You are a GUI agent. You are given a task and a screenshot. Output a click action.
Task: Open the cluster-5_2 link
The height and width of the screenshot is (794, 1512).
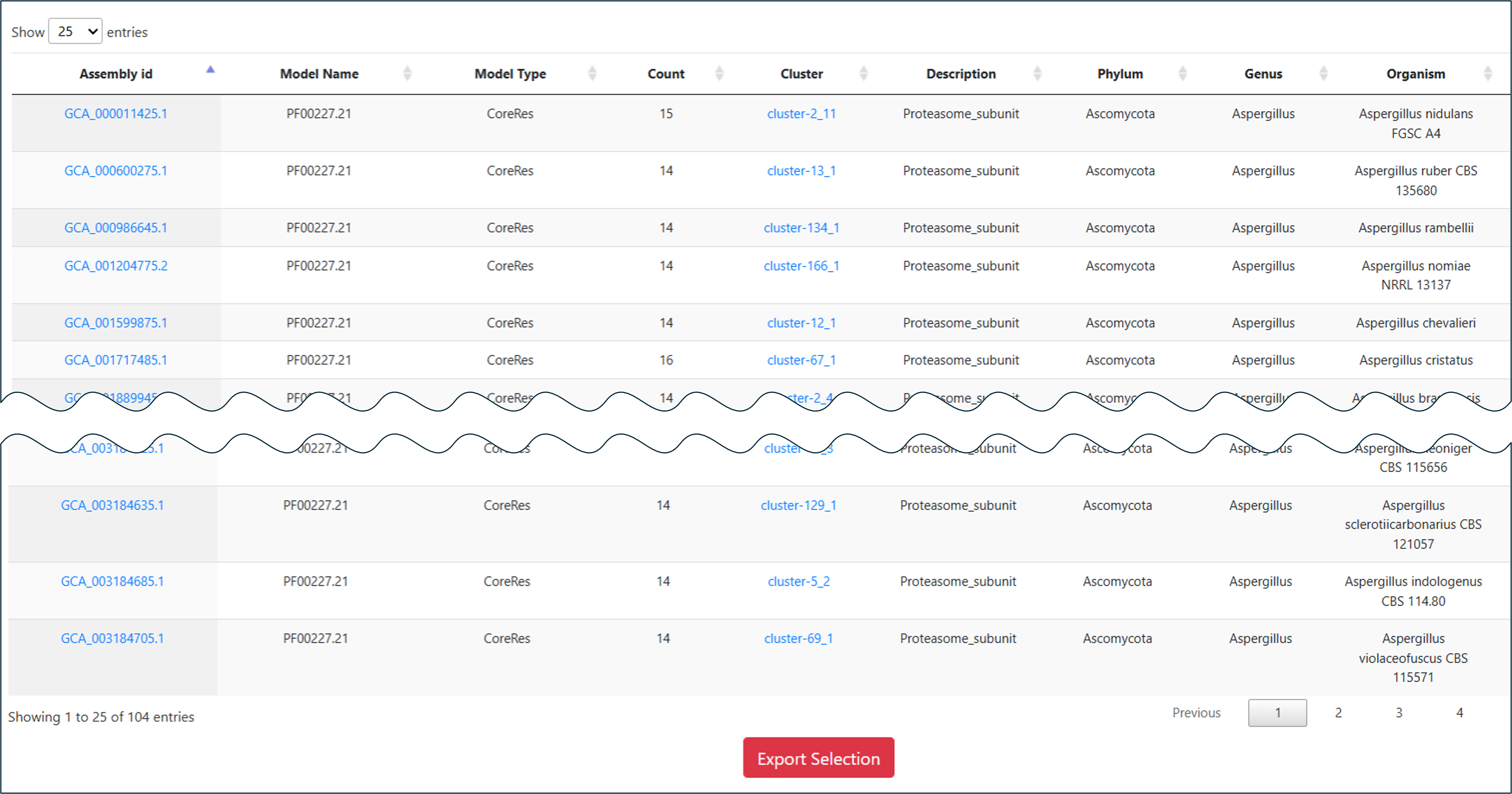(798, 582)
